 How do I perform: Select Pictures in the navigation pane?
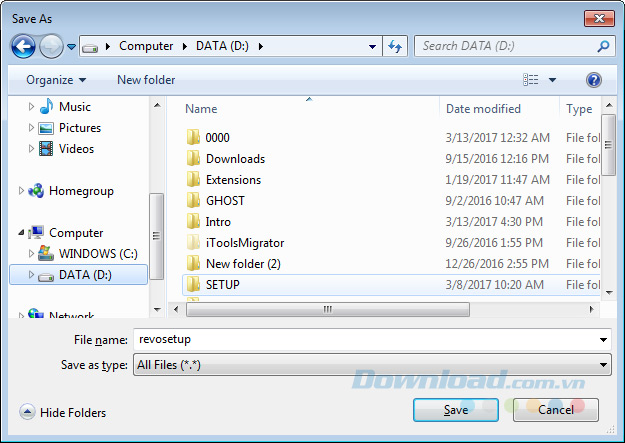(x=80, y=128)
